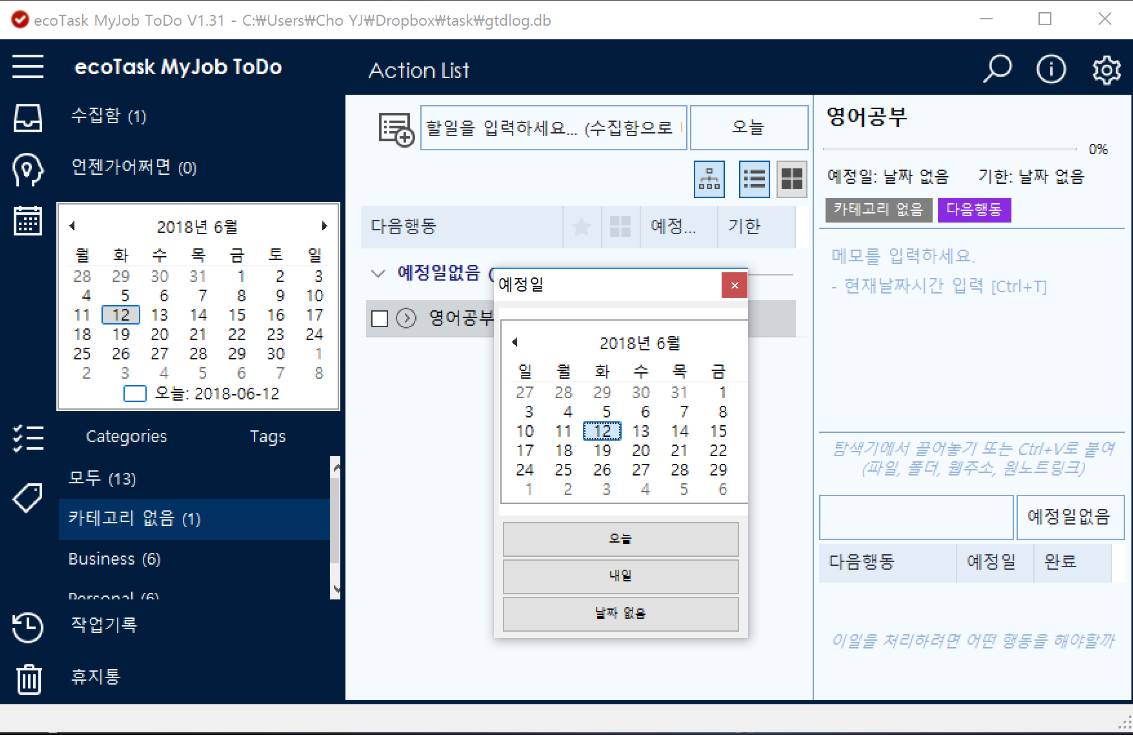Click the sidebar calendar icon
This screenshot has width=1133, height=735.
(x=27, y=221)
